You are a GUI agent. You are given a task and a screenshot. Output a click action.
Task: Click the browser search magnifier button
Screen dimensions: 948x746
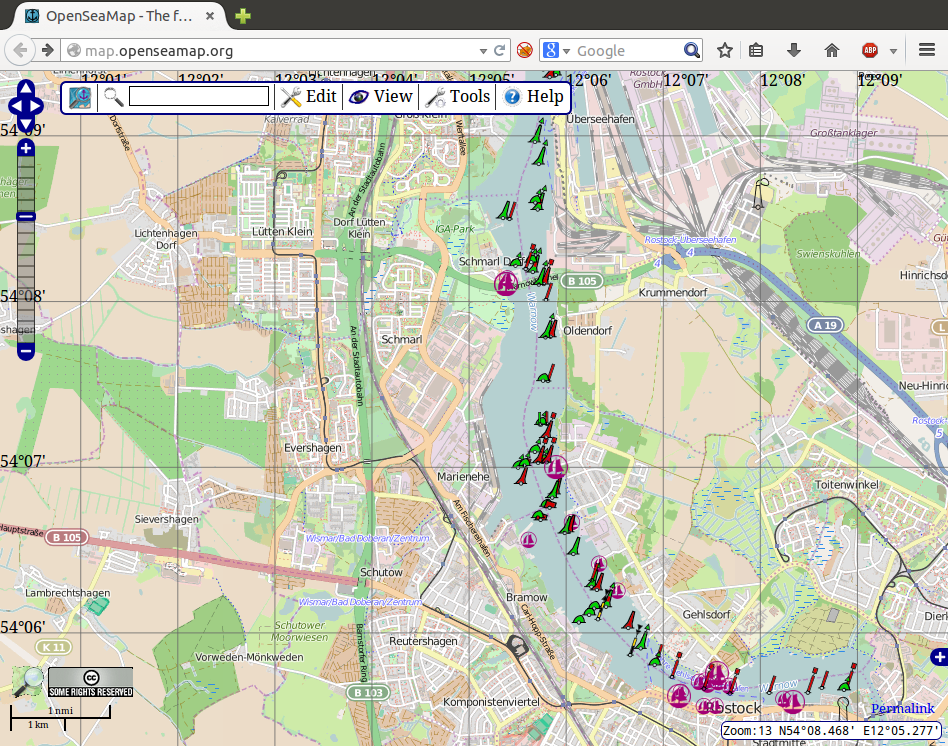692,50
